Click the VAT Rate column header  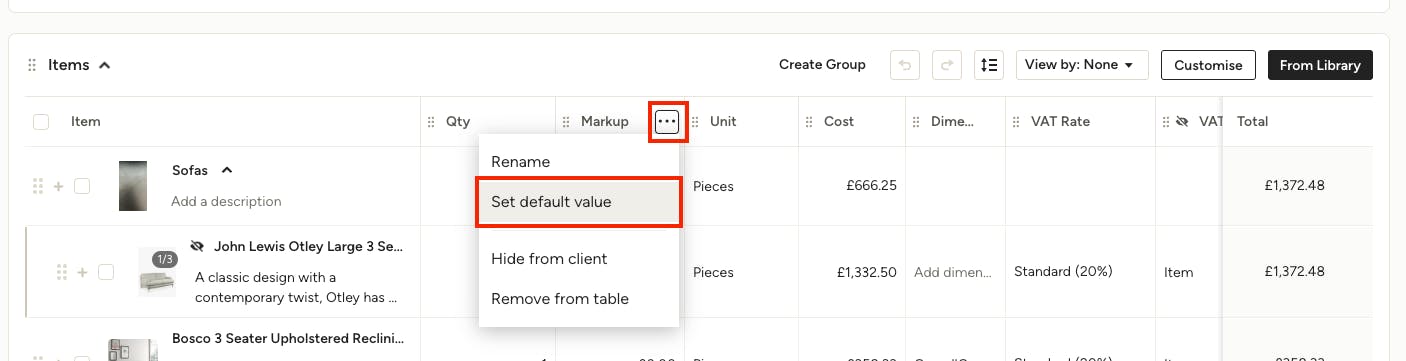point(1060,122)
